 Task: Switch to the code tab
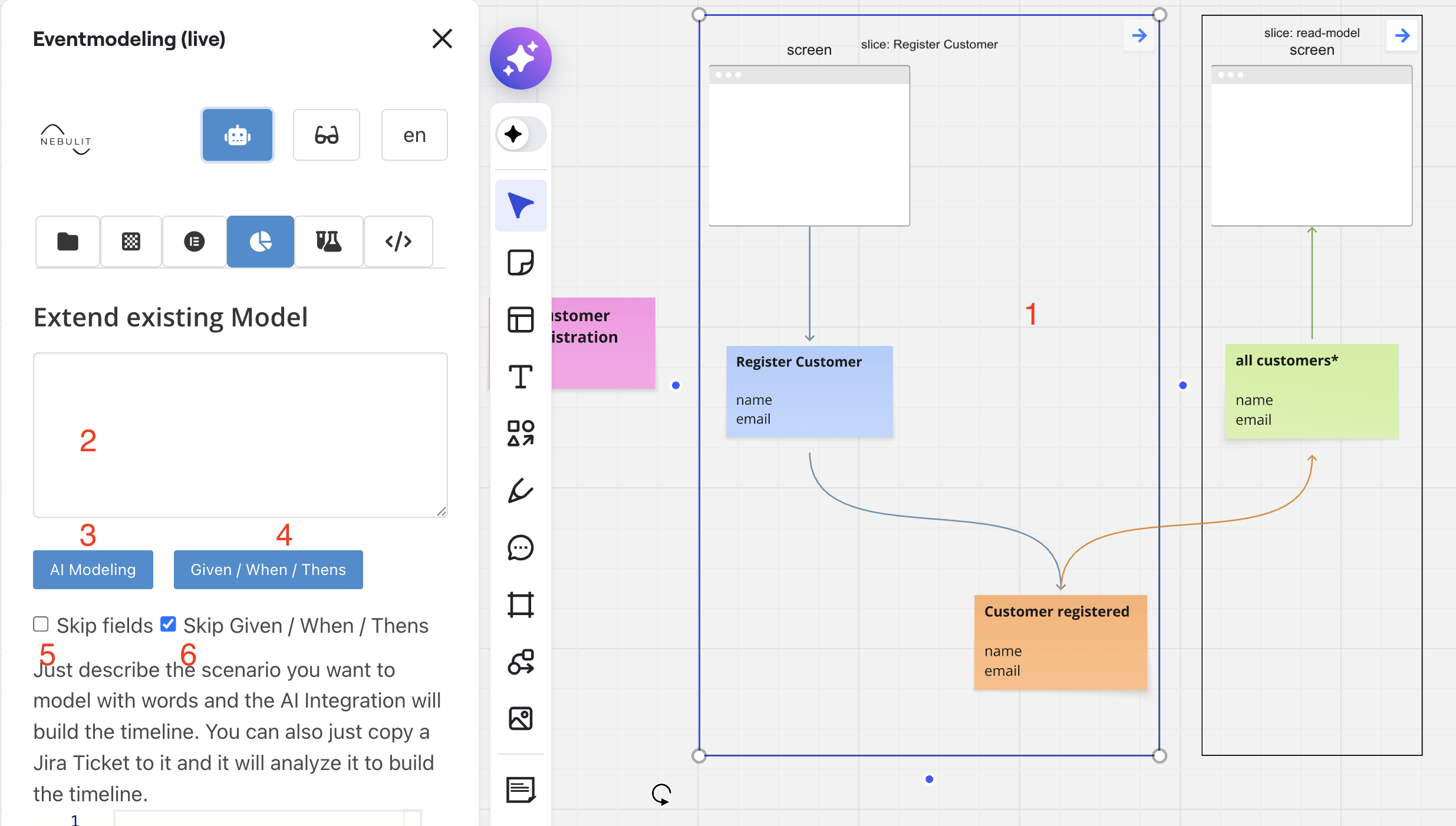coord(398,242)
